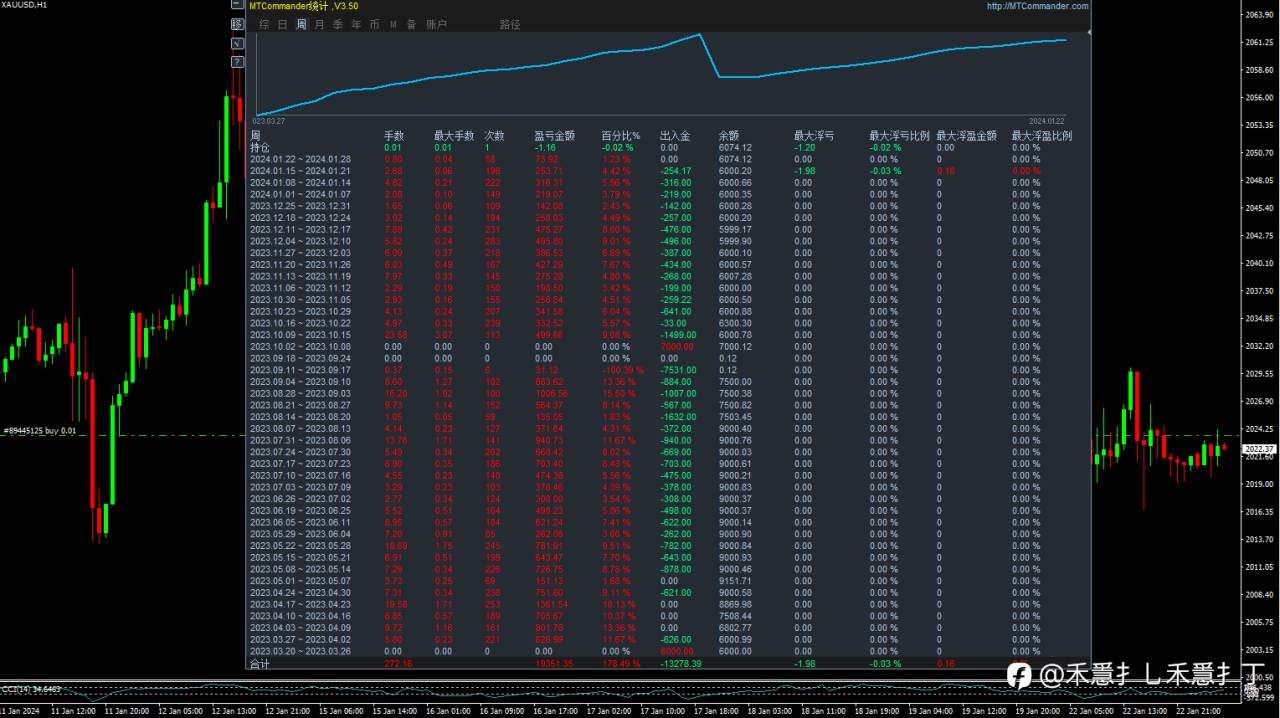This screenshot has height=718, width=1280.
Task: Click the 路 path icon button
Action: [x=237, y=24]
